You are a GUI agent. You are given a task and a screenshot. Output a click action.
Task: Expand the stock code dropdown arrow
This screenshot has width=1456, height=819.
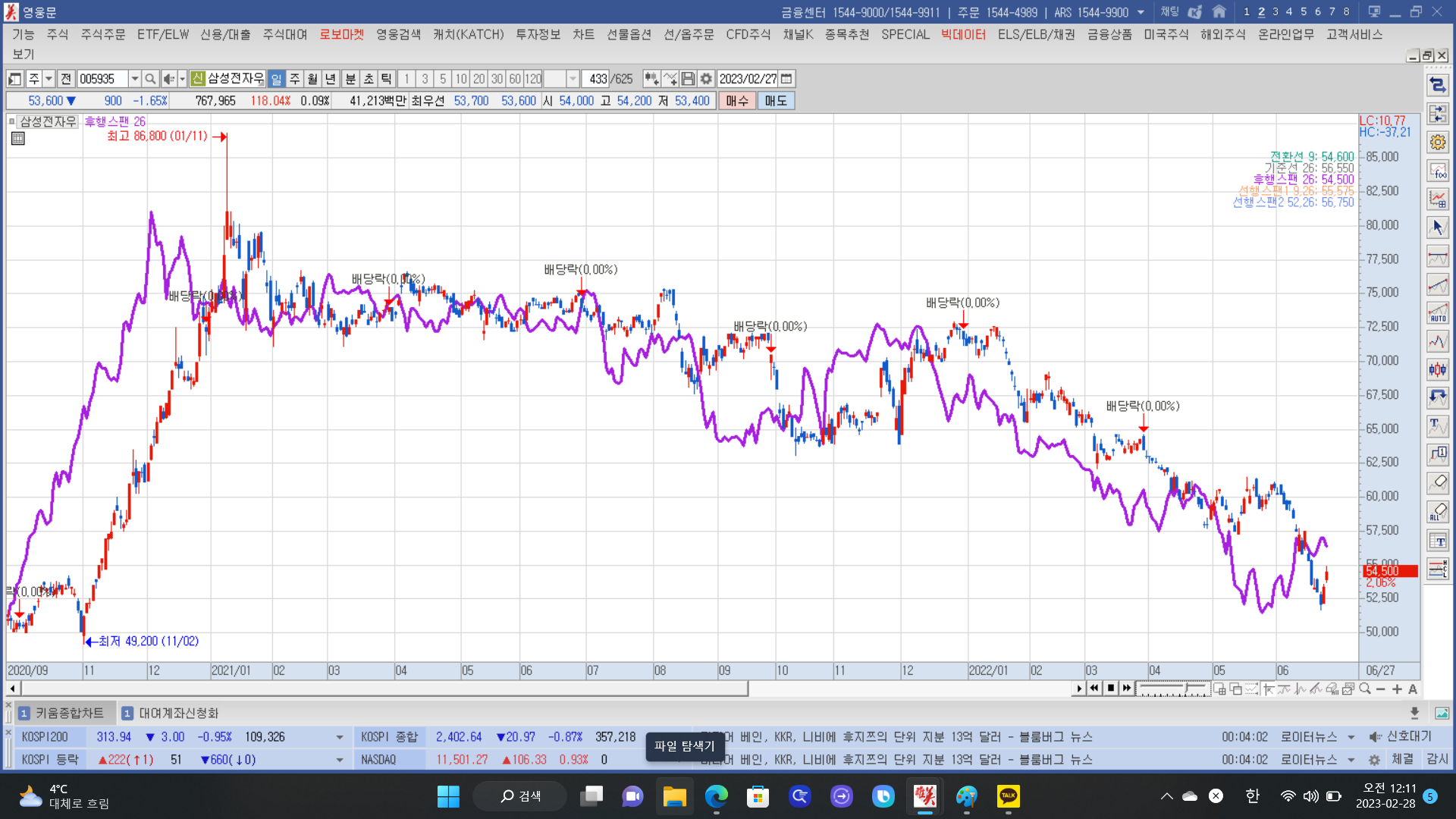click(134, 79)
